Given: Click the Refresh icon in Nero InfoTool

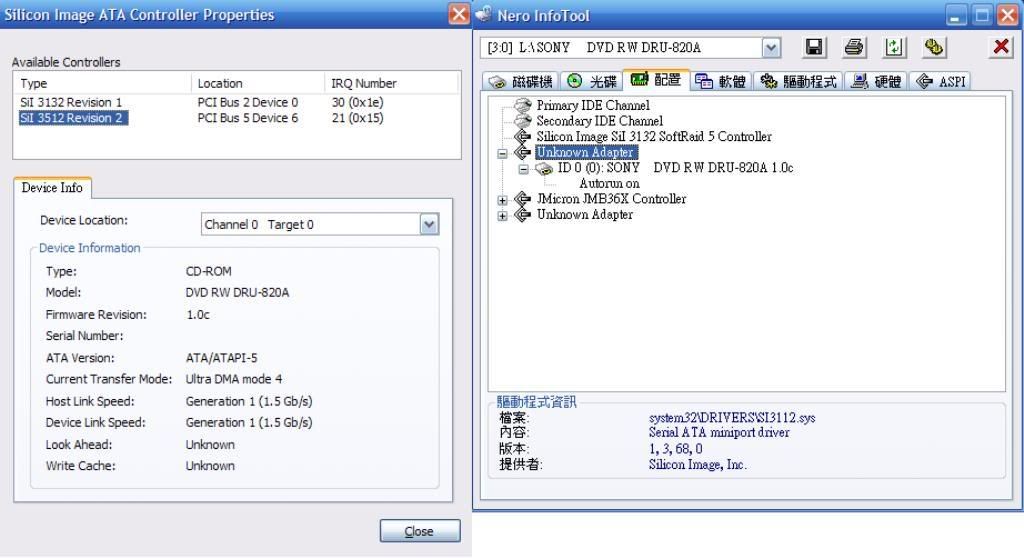Looking at the screenshot, I should click(893, 47).
